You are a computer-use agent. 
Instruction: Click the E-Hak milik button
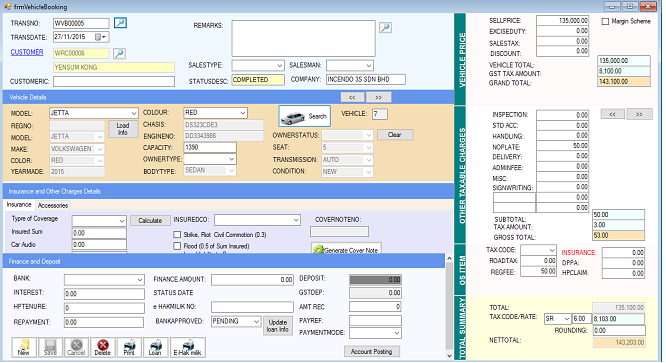(x=188, y=347)
